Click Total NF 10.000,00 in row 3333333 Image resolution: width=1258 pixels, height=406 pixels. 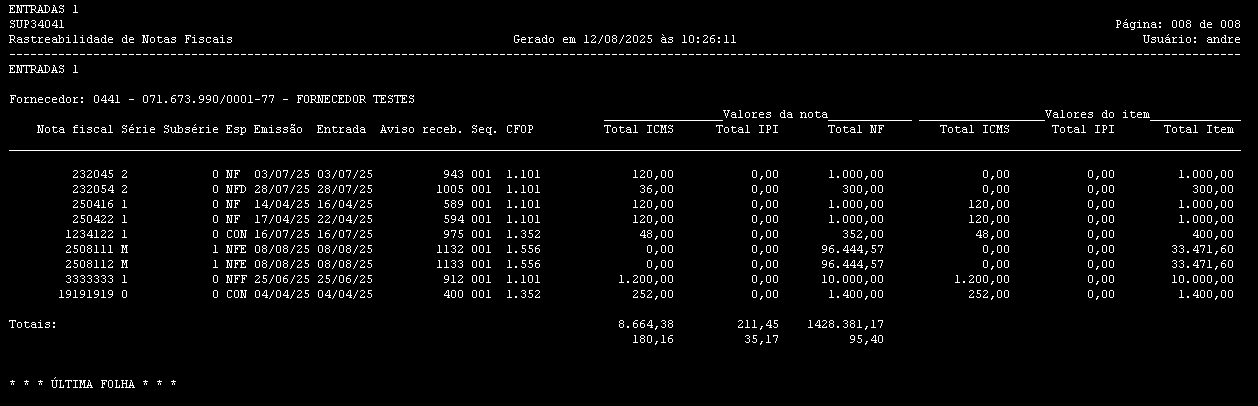tap(853, 279)
